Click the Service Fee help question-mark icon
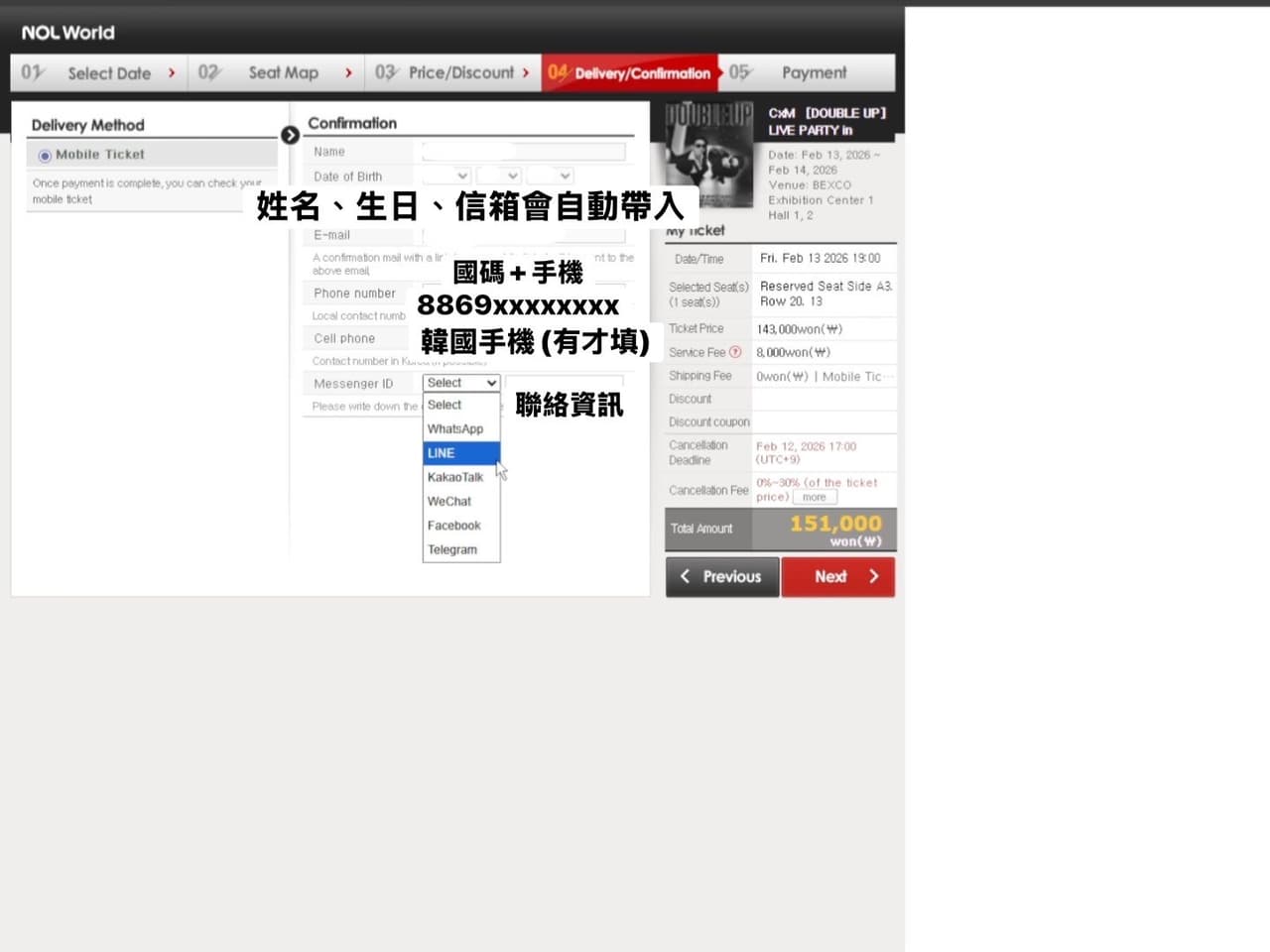This screenshot has width=1270, height=952. pos(735,352)
